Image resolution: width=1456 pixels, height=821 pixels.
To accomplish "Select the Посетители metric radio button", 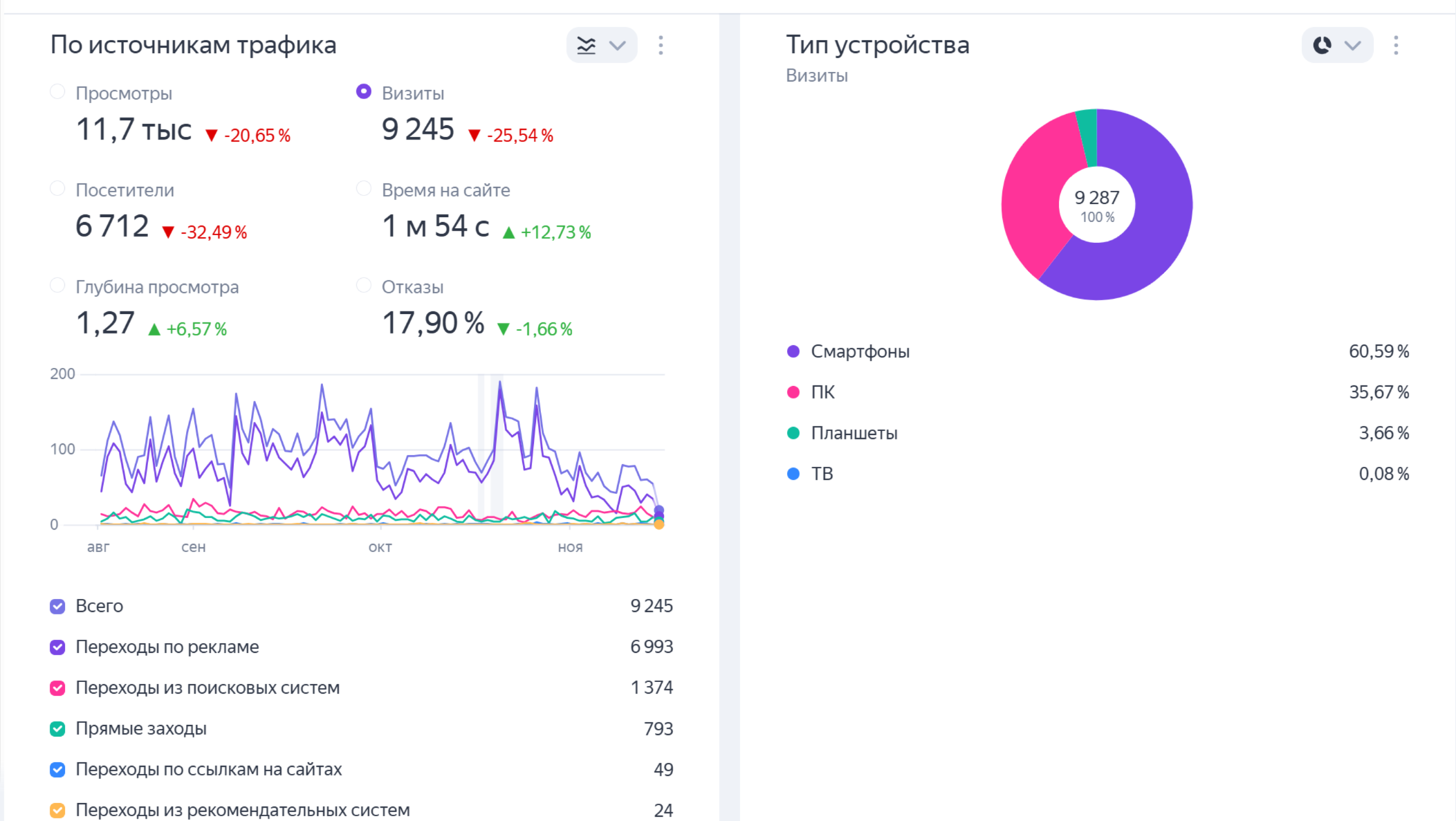I will 57,189.
